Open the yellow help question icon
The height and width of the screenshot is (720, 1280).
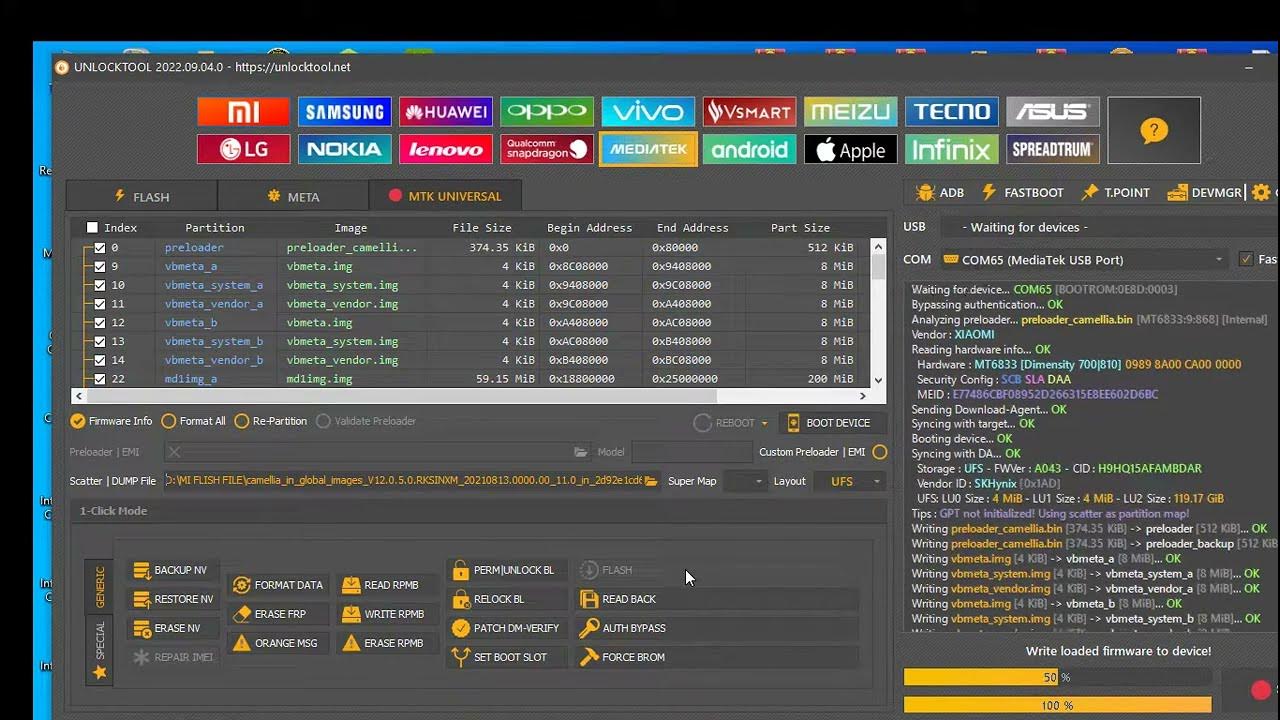pyautogui.click(x=1154, y=130)
